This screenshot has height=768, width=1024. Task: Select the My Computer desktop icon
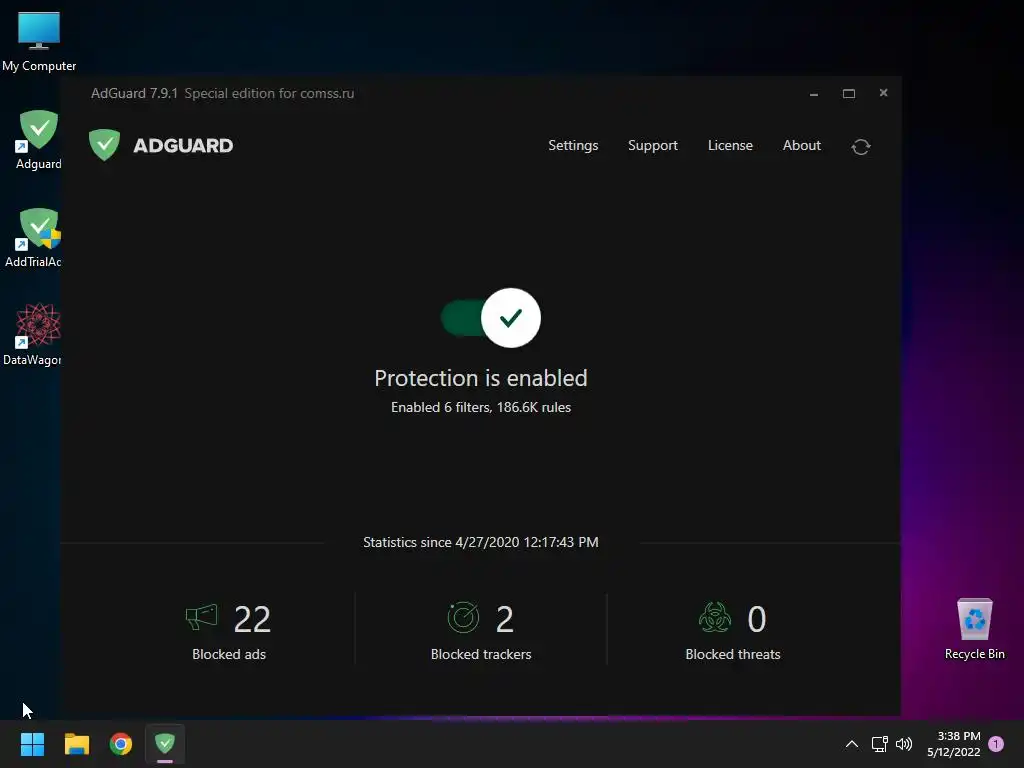(x=39, y=42)
